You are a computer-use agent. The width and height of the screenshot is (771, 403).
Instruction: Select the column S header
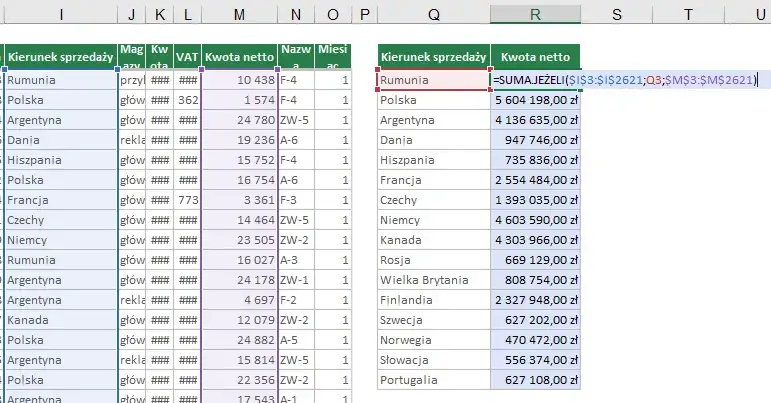[616, 14]
